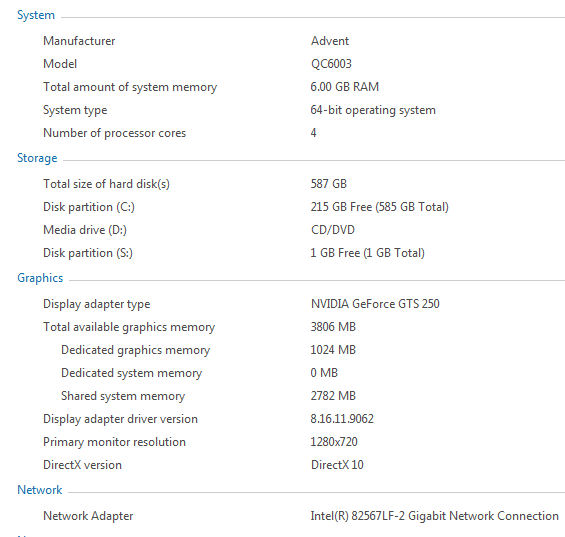Click the model value QC6003
Screen dimensions: 565x537
[331, 64]
